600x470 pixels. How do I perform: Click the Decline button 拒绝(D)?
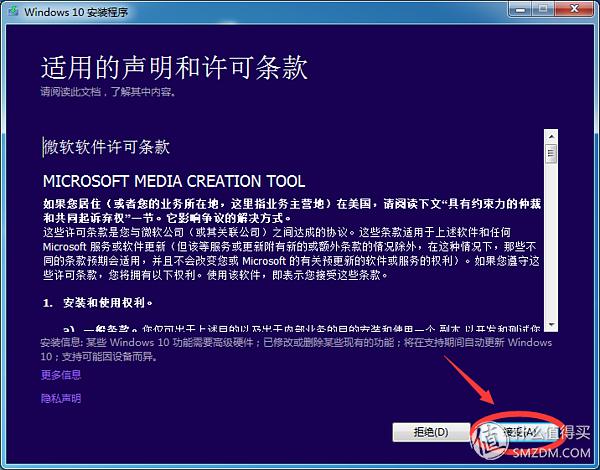431,432
